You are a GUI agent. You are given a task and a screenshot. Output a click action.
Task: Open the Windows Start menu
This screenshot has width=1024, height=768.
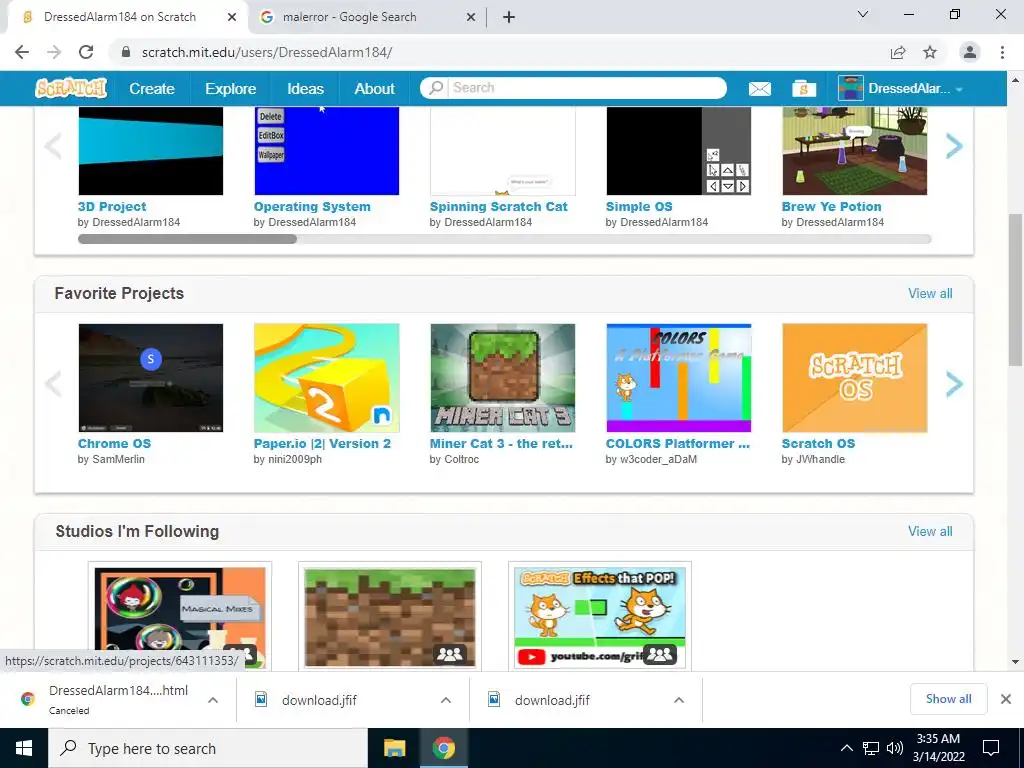[x=24, y=748]
